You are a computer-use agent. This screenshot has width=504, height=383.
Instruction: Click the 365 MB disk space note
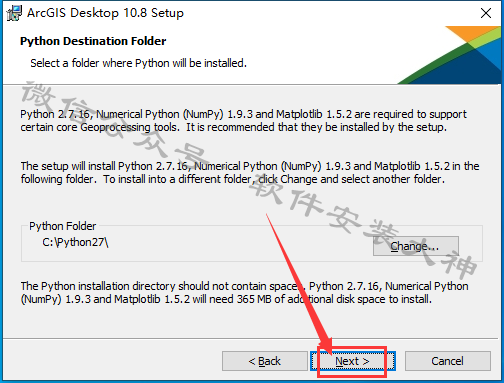click(245, 293)
